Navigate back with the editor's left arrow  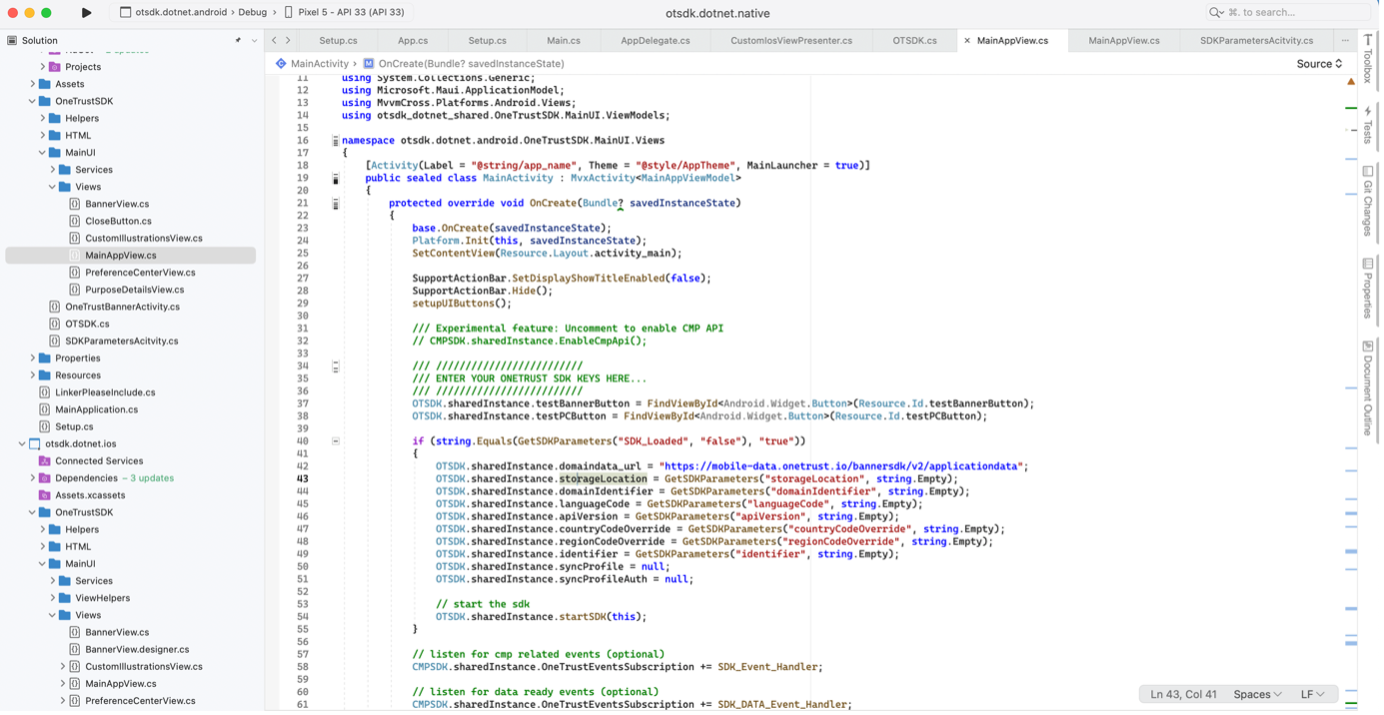[274, 41]
